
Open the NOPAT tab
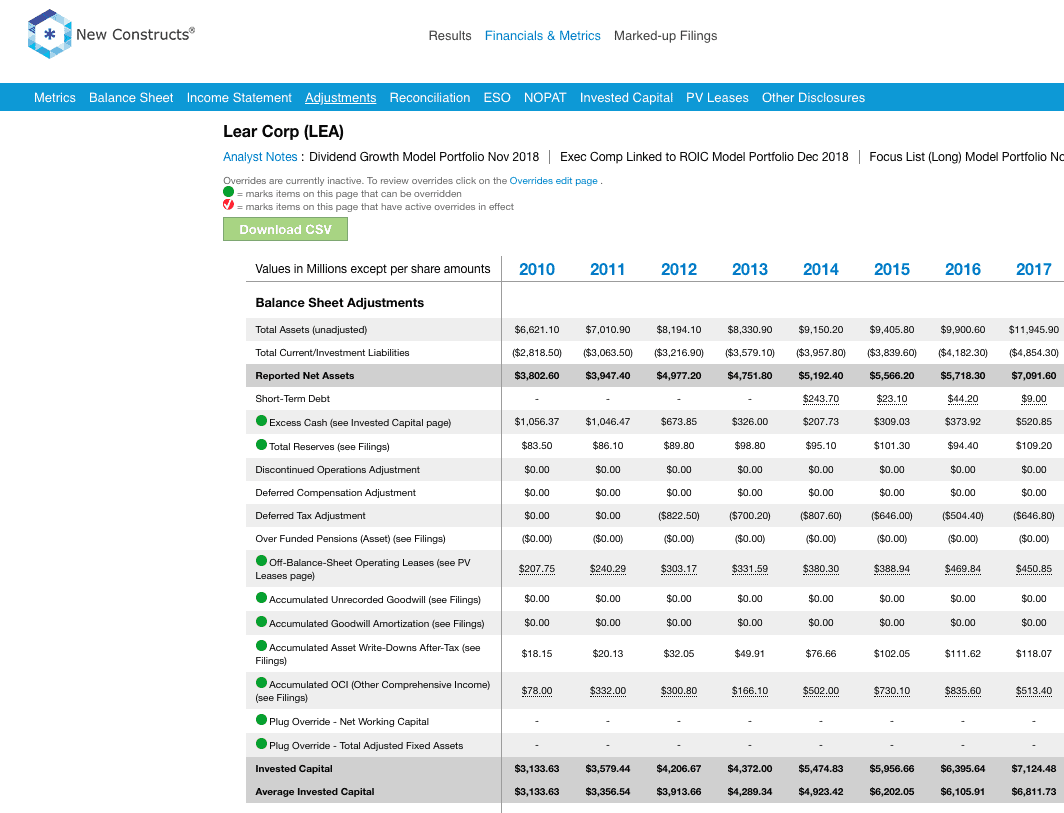[x=545, y=98]
